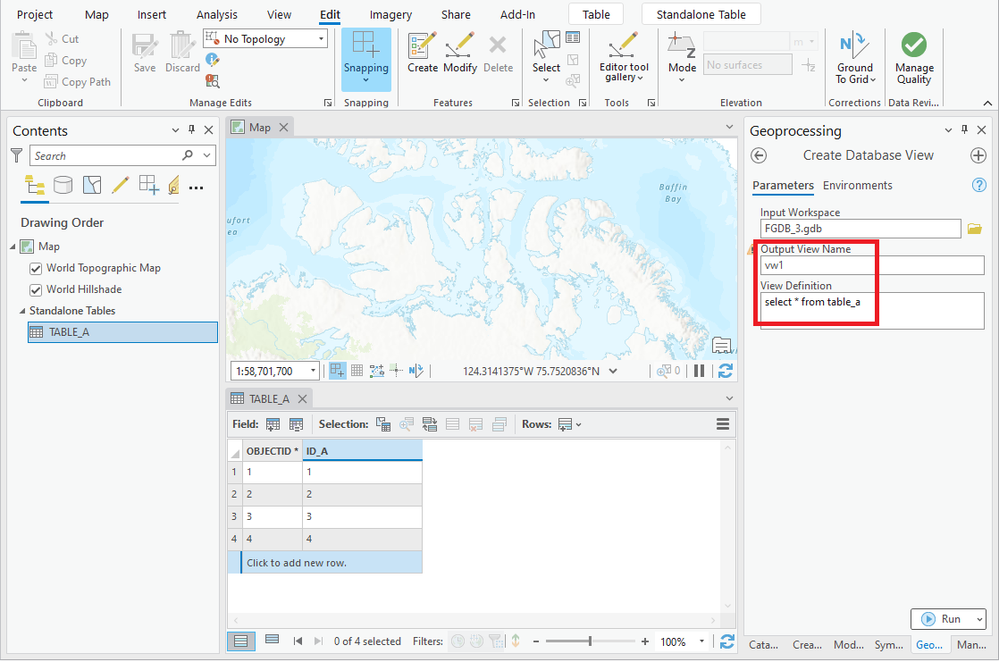999x661 pixels.
Task: Add a field with the Field Add icon
Action: [x=273, y=425]
